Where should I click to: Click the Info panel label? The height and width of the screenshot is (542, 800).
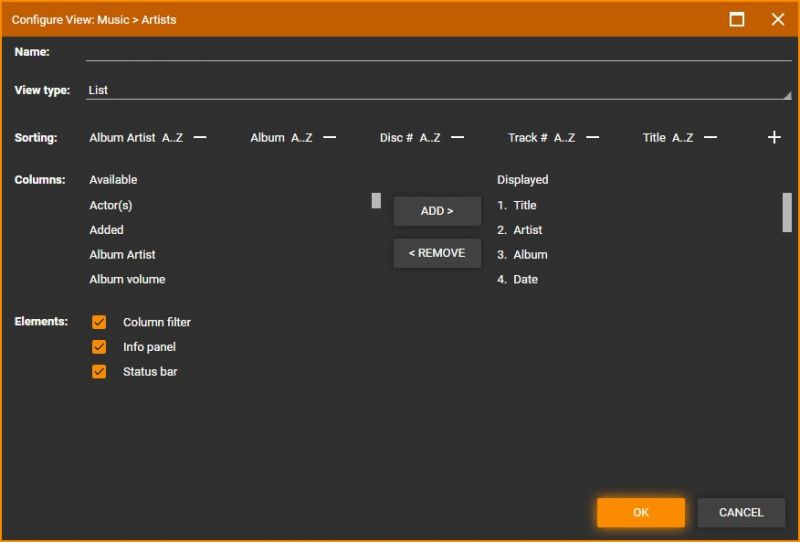click(149, 347)
